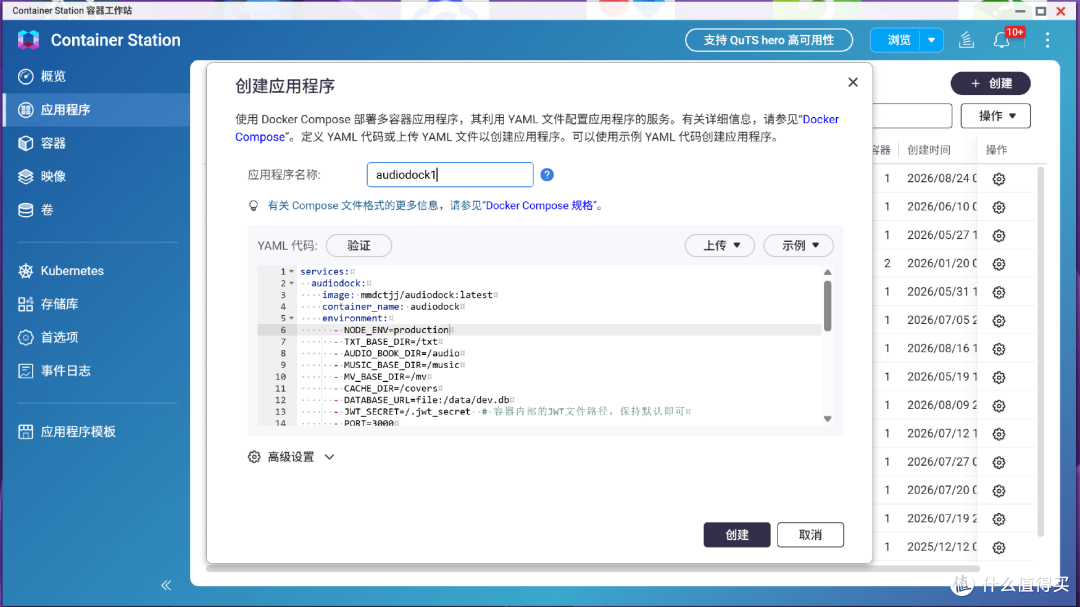This screenshot has height=607, width=1080.
Task: Open gear settings for 2026/07/12 row
Action: pos(999,434)
